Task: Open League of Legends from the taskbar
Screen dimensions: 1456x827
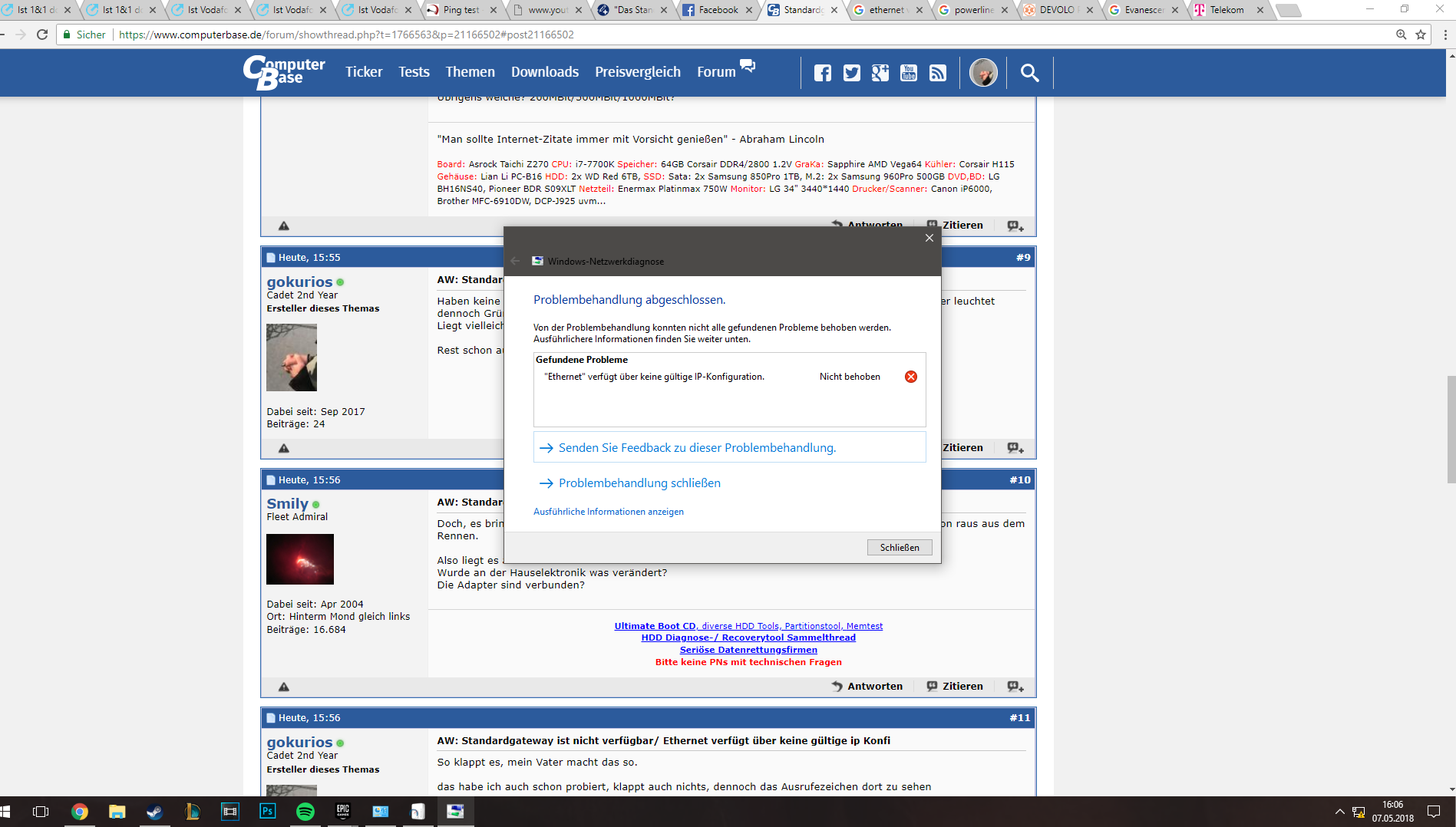Action: [x=192, y=812]
